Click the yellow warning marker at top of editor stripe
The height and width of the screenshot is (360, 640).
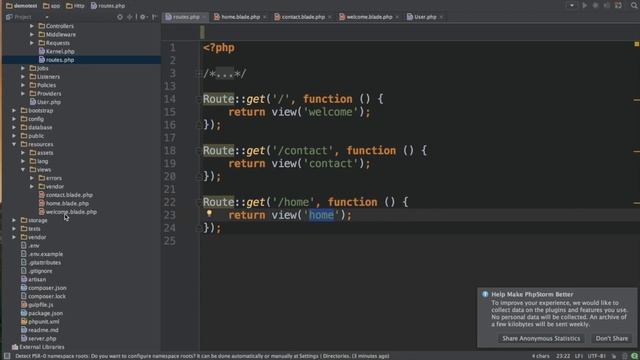pyautogui.click(x=636, y=44)
